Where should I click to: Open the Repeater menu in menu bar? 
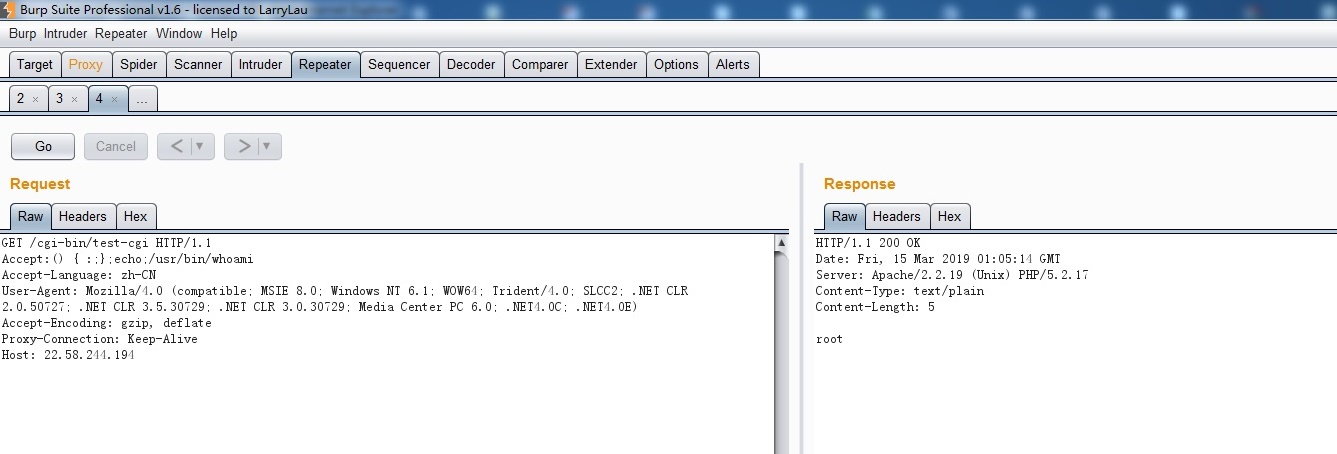point(121,33)
